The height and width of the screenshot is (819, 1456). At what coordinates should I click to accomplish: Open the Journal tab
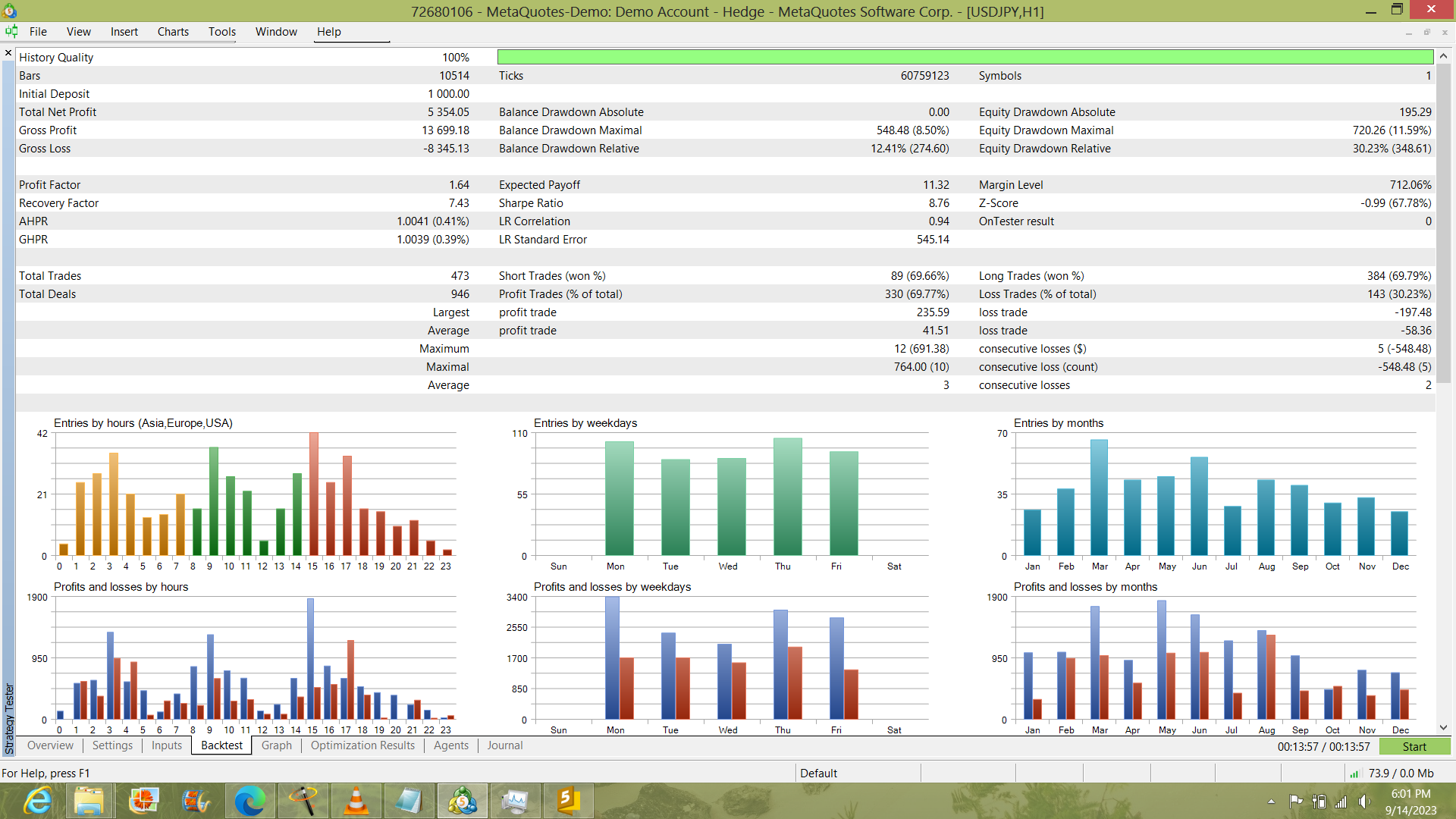click(505, 745)
